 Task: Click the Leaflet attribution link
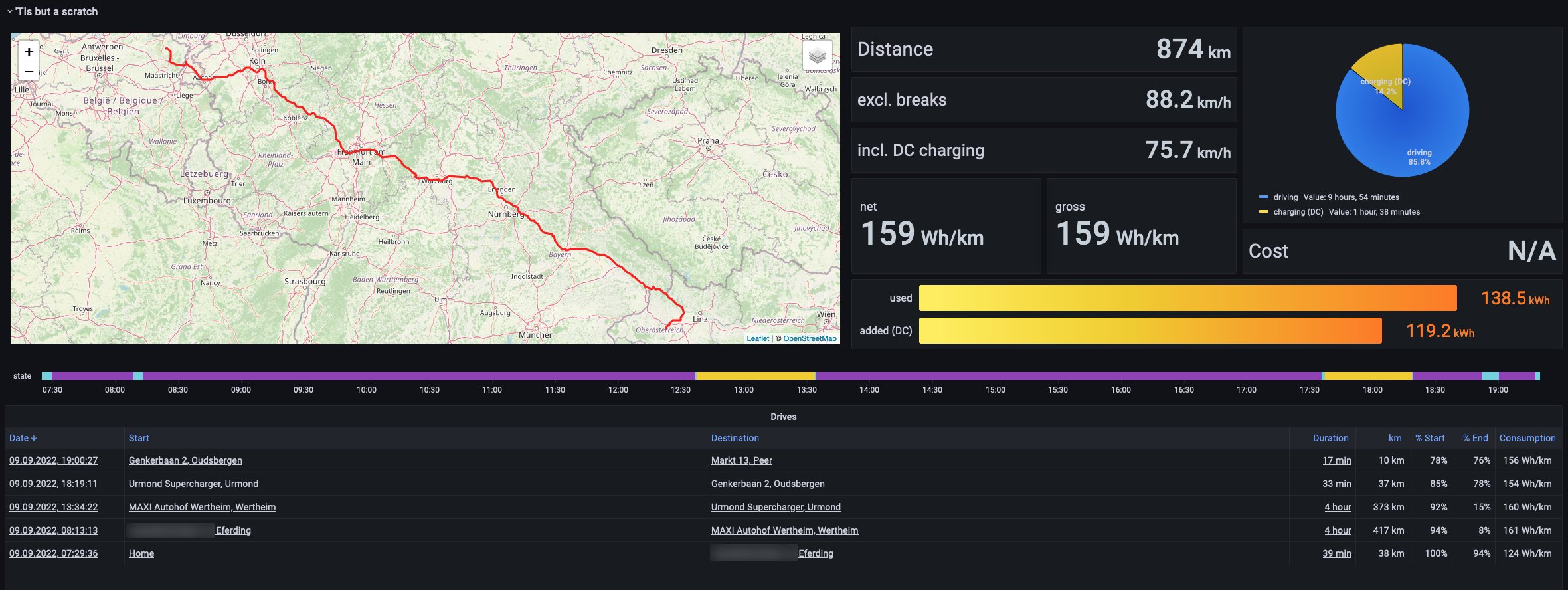757,338
